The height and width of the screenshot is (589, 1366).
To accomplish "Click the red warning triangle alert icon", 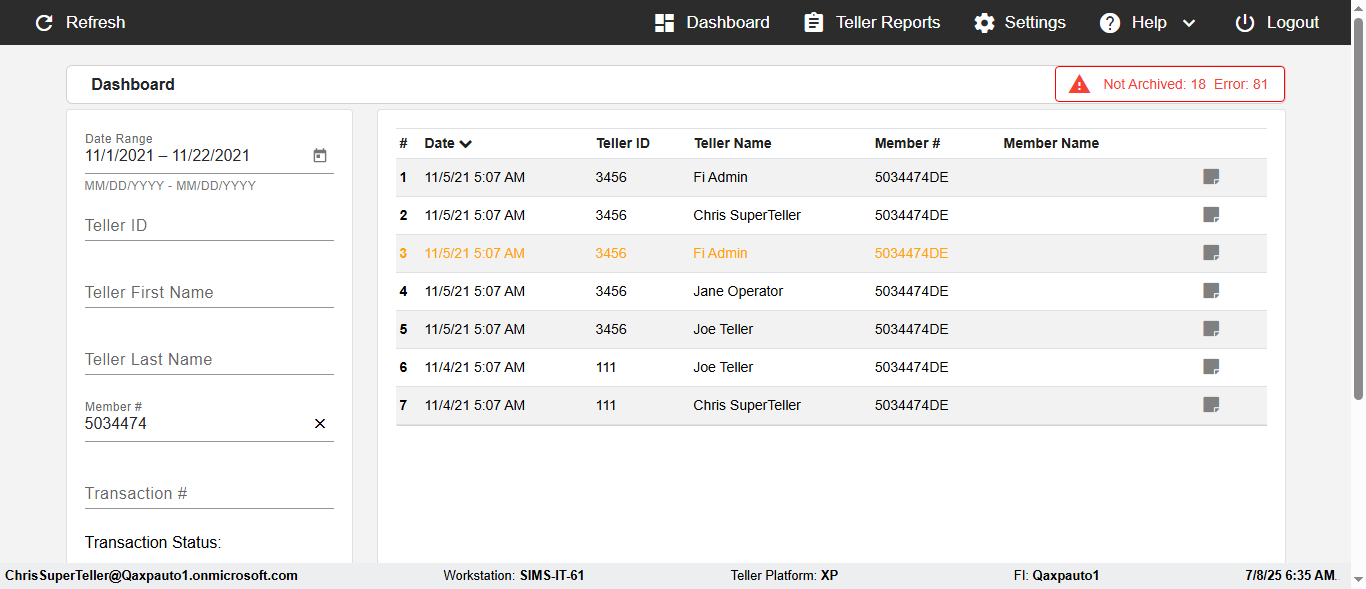I will click(1079, 85).
